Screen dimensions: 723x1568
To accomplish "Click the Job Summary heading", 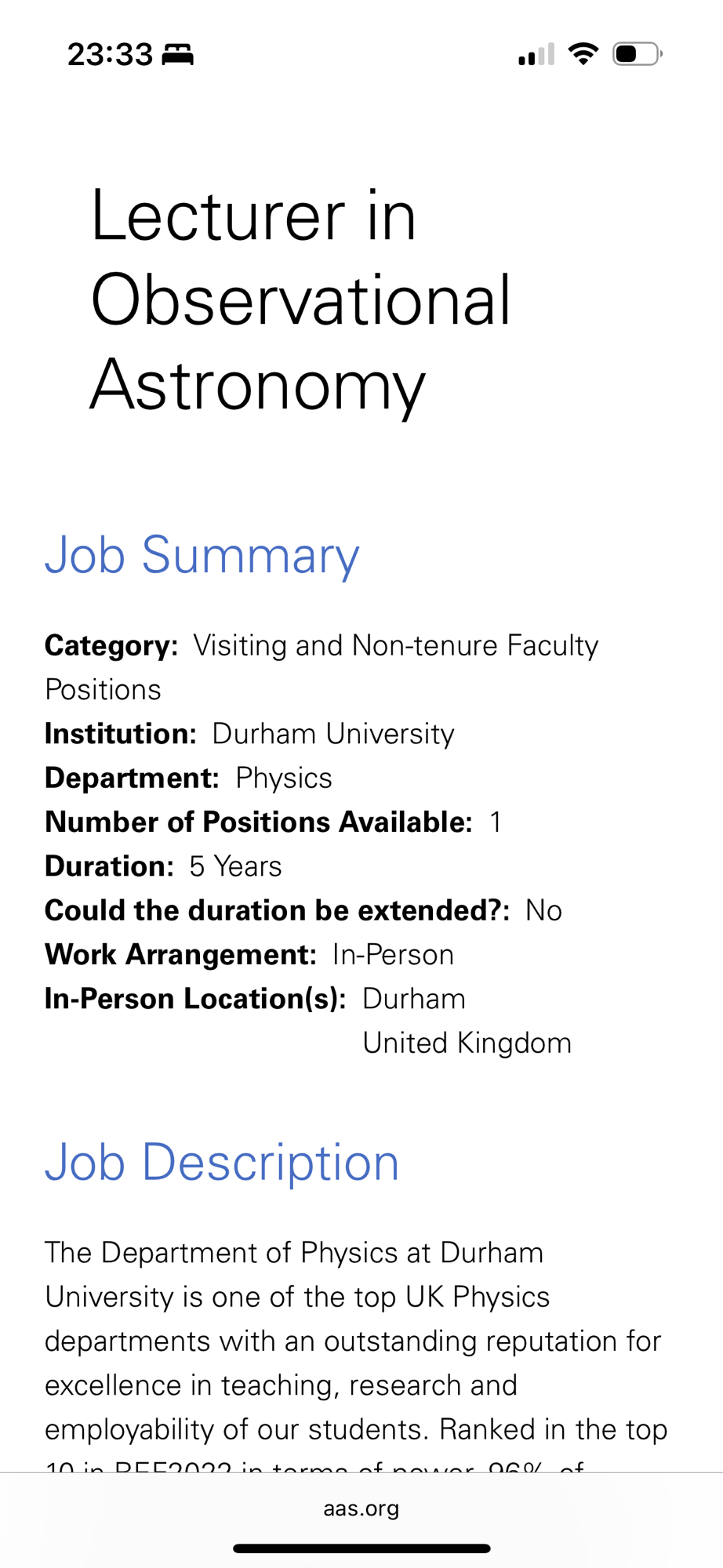I will (x=202, y=555).
